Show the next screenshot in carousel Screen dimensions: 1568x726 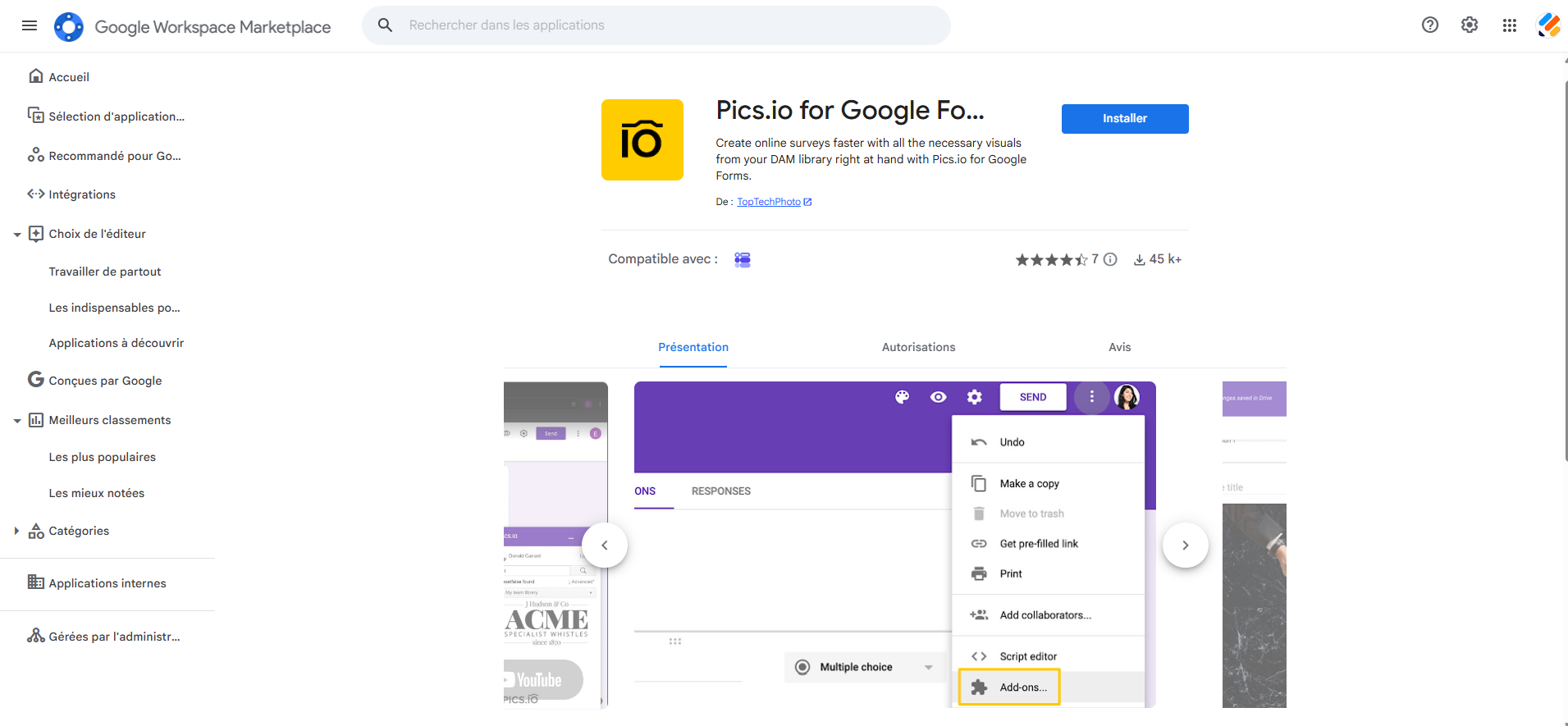pyautogui.click(x=1186, y=546)
